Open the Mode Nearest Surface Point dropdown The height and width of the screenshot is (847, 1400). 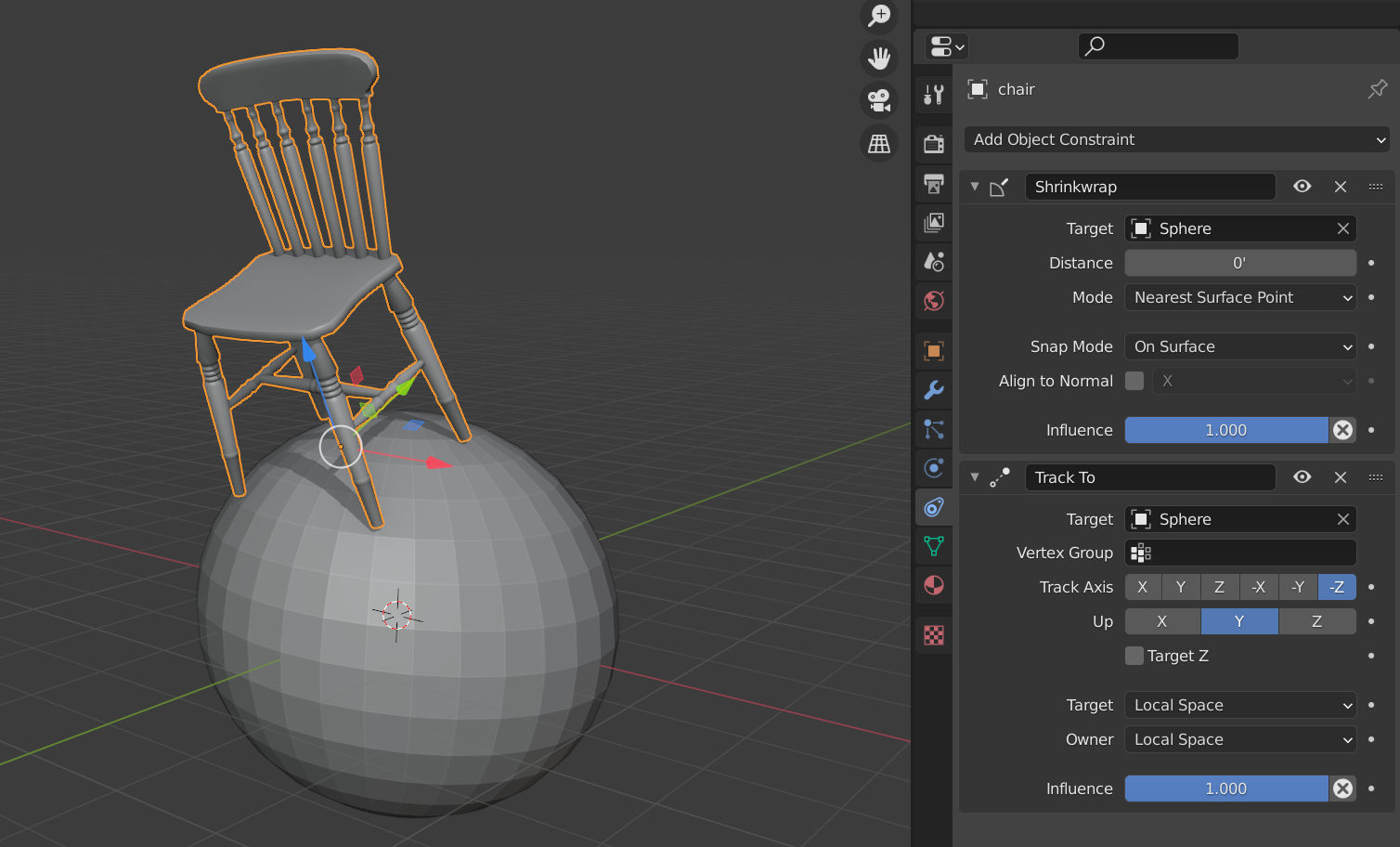pos(1240,297)
